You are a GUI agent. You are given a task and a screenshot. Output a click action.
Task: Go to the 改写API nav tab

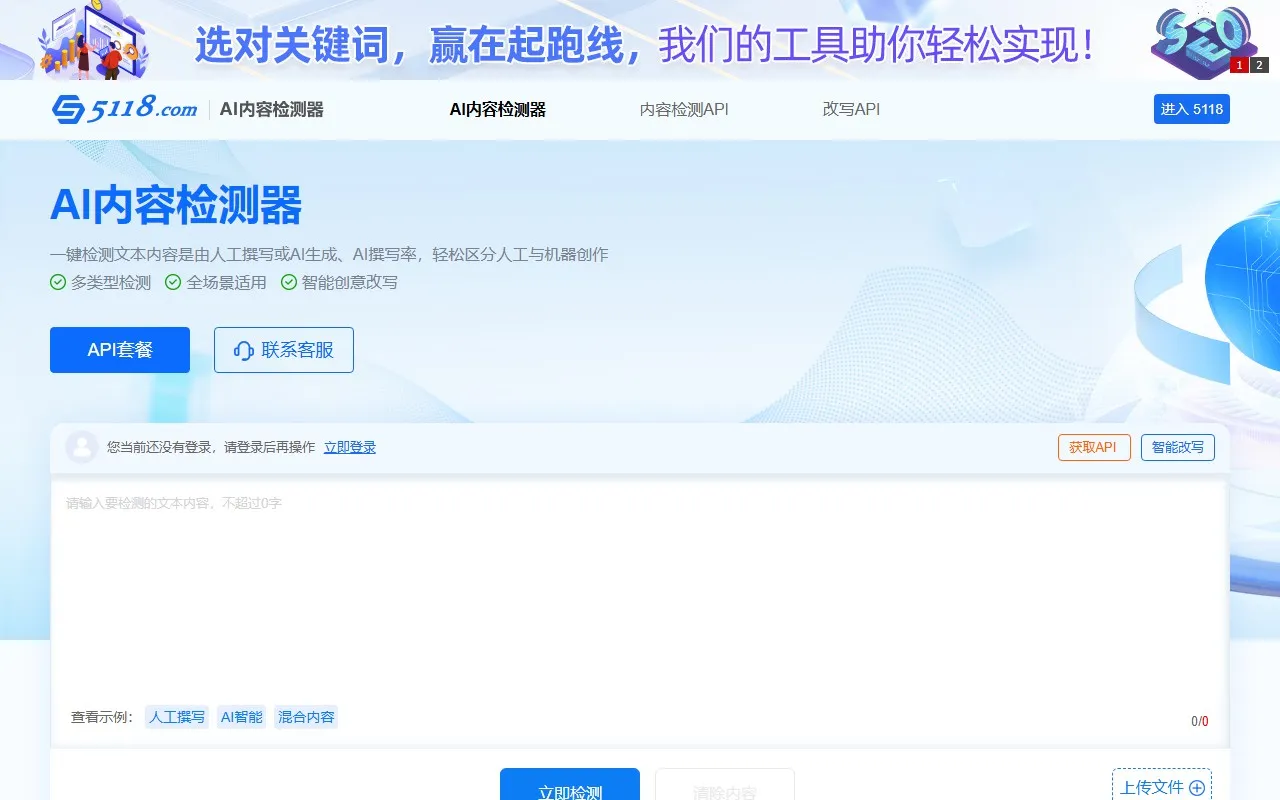pyautogui.click(x=851, y=110)
